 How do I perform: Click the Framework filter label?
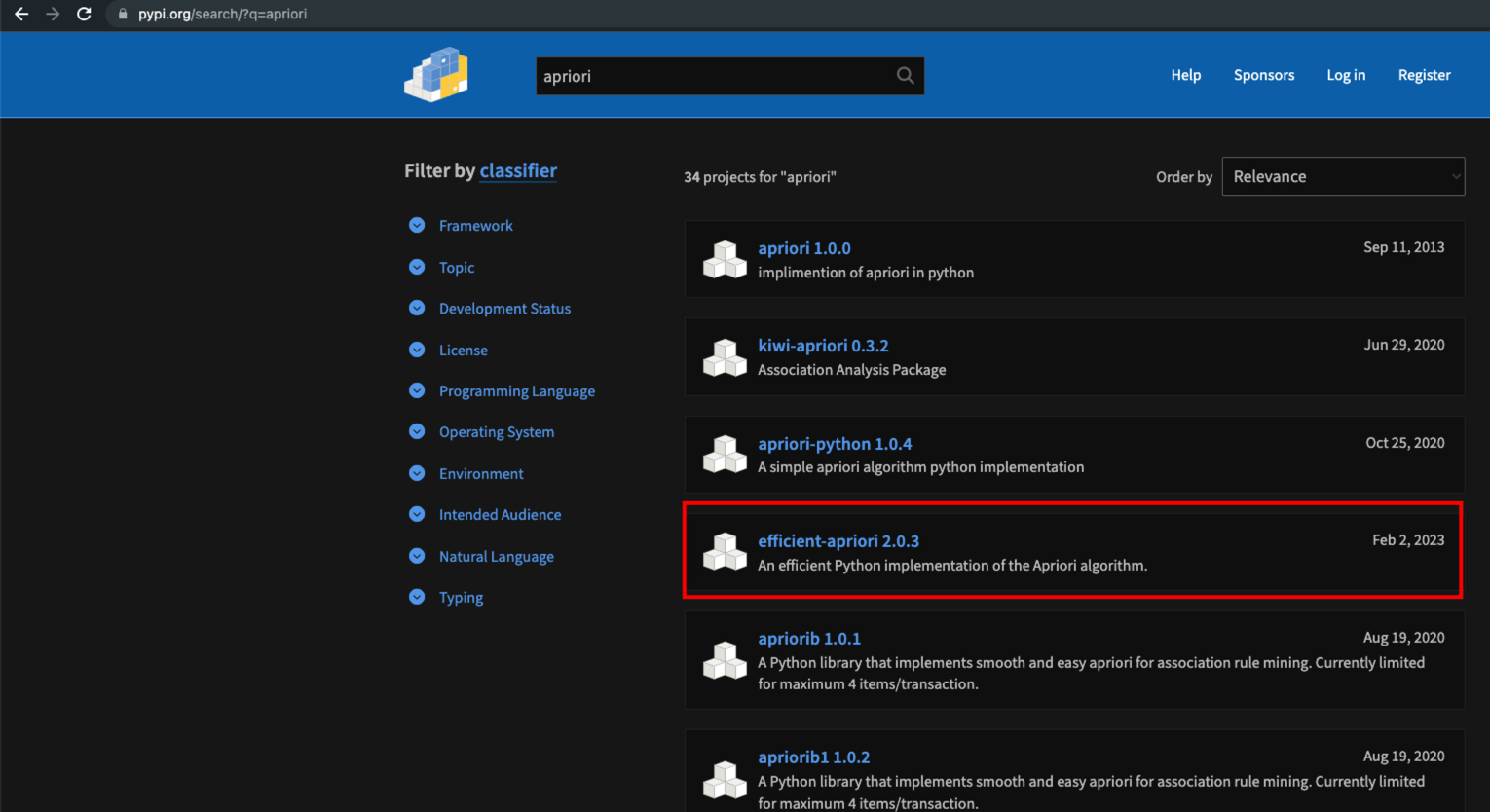click(475, 226)
